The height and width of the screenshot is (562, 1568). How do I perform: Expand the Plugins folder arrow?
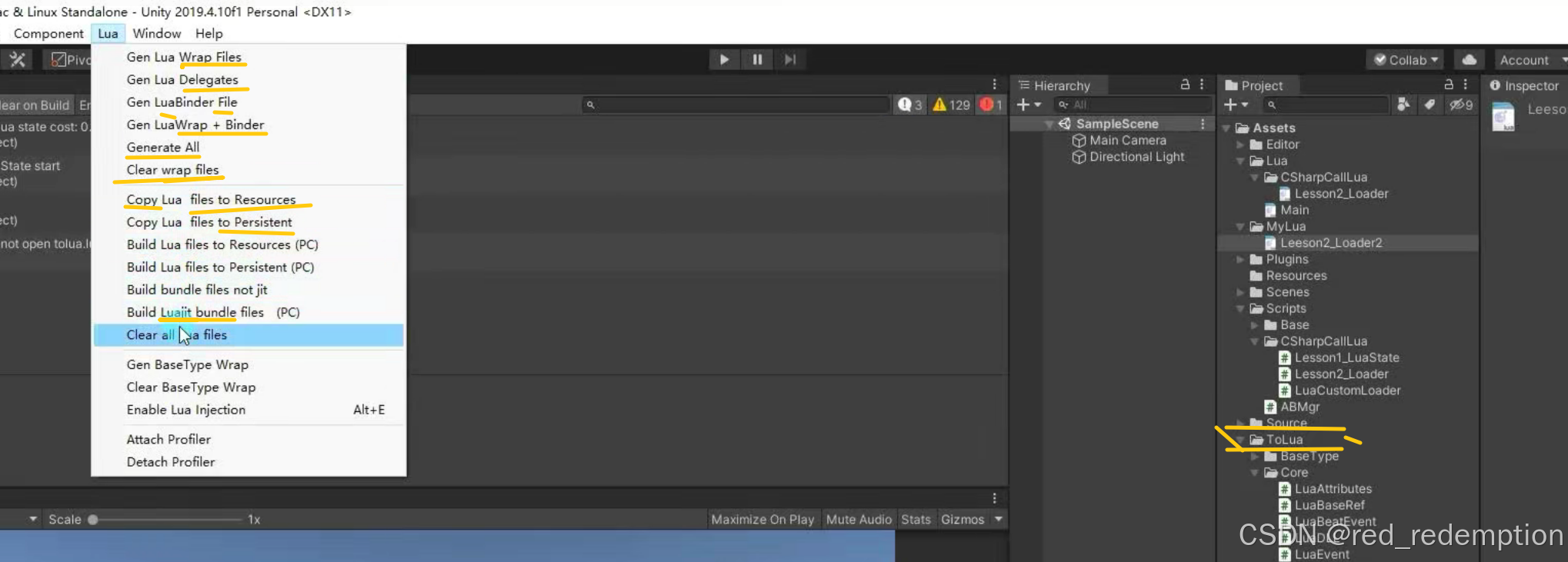(x=1240, y=259)
